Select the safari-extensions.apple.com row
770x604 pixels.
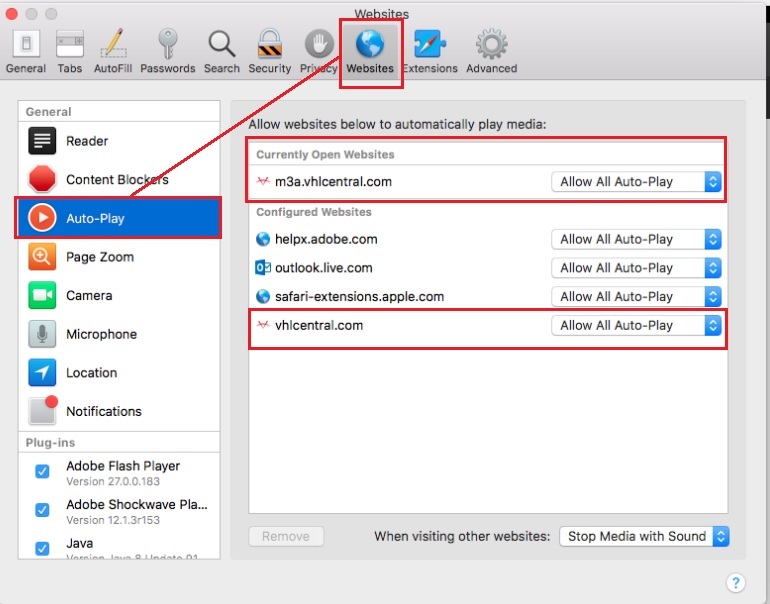(488, 296)
